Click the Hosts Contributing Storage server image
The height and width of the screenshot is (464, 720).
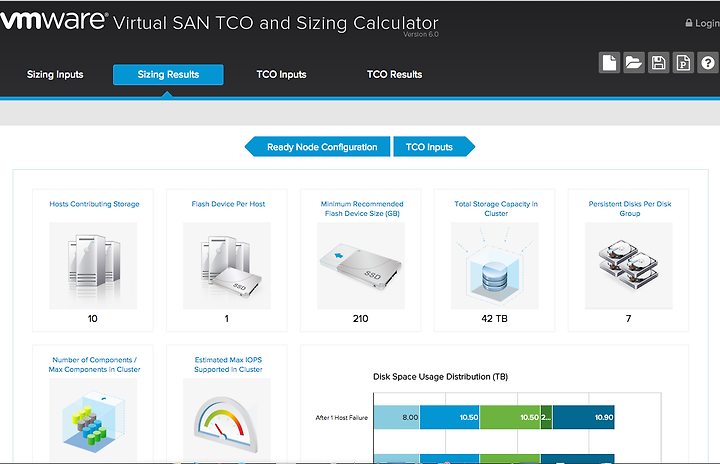click(x=93, y=266)
